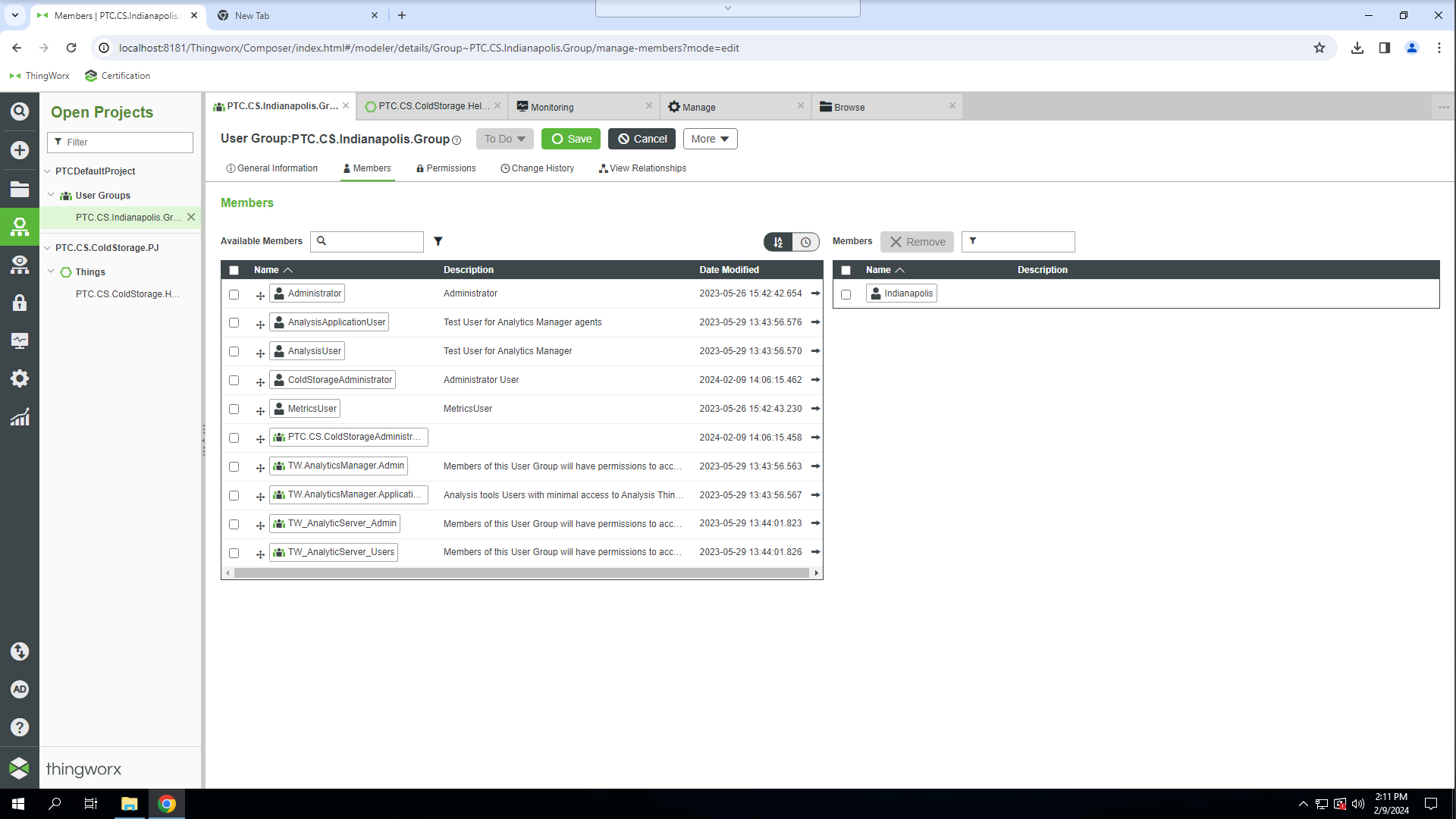Check the TW_AnalyticServer_Users row checkbox

[234, 554]
